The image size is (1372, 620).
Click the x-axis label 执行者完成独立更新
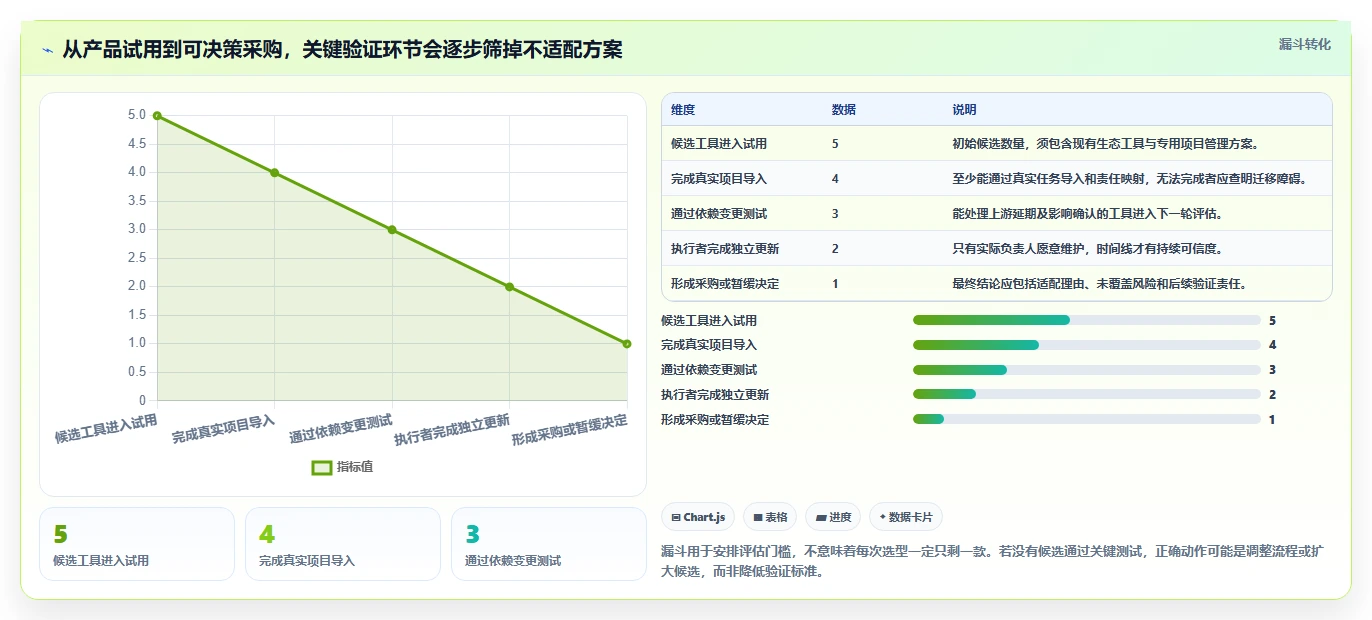(x=451, y=430)
